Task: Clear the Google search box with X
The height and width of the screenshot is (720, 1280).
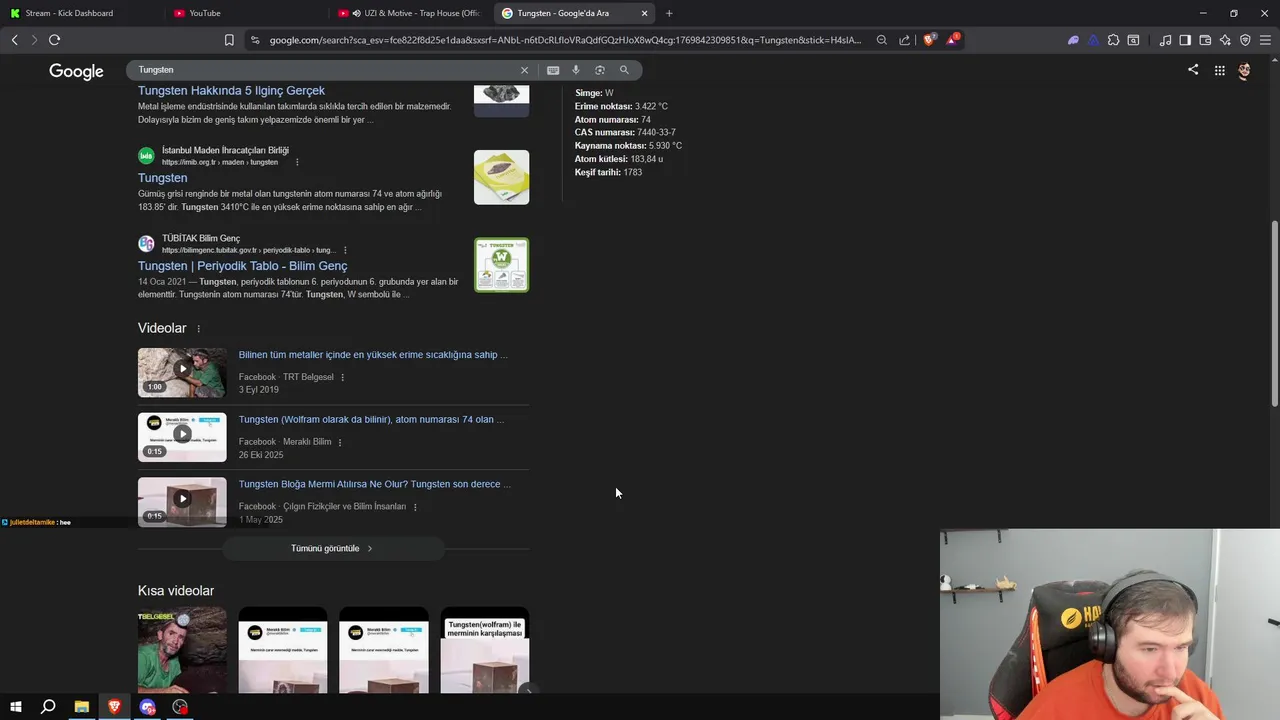Action: click(524, 70)
